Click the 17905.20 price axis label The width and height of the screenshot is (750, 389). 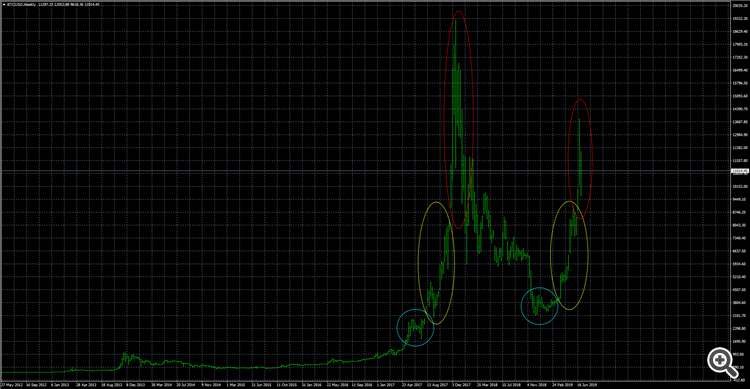tap(740, 44)
